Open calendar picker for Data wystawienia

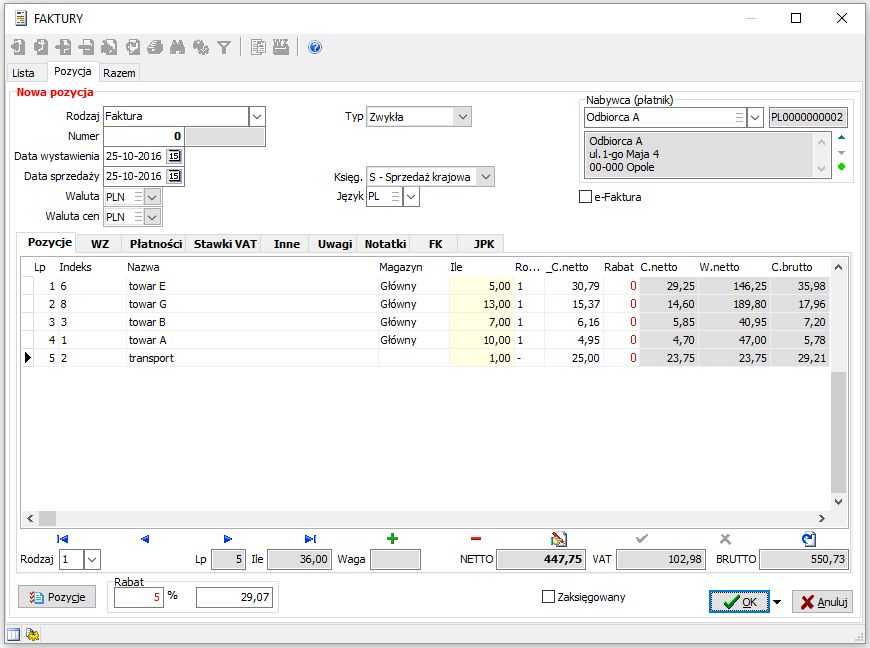point(174,156)
